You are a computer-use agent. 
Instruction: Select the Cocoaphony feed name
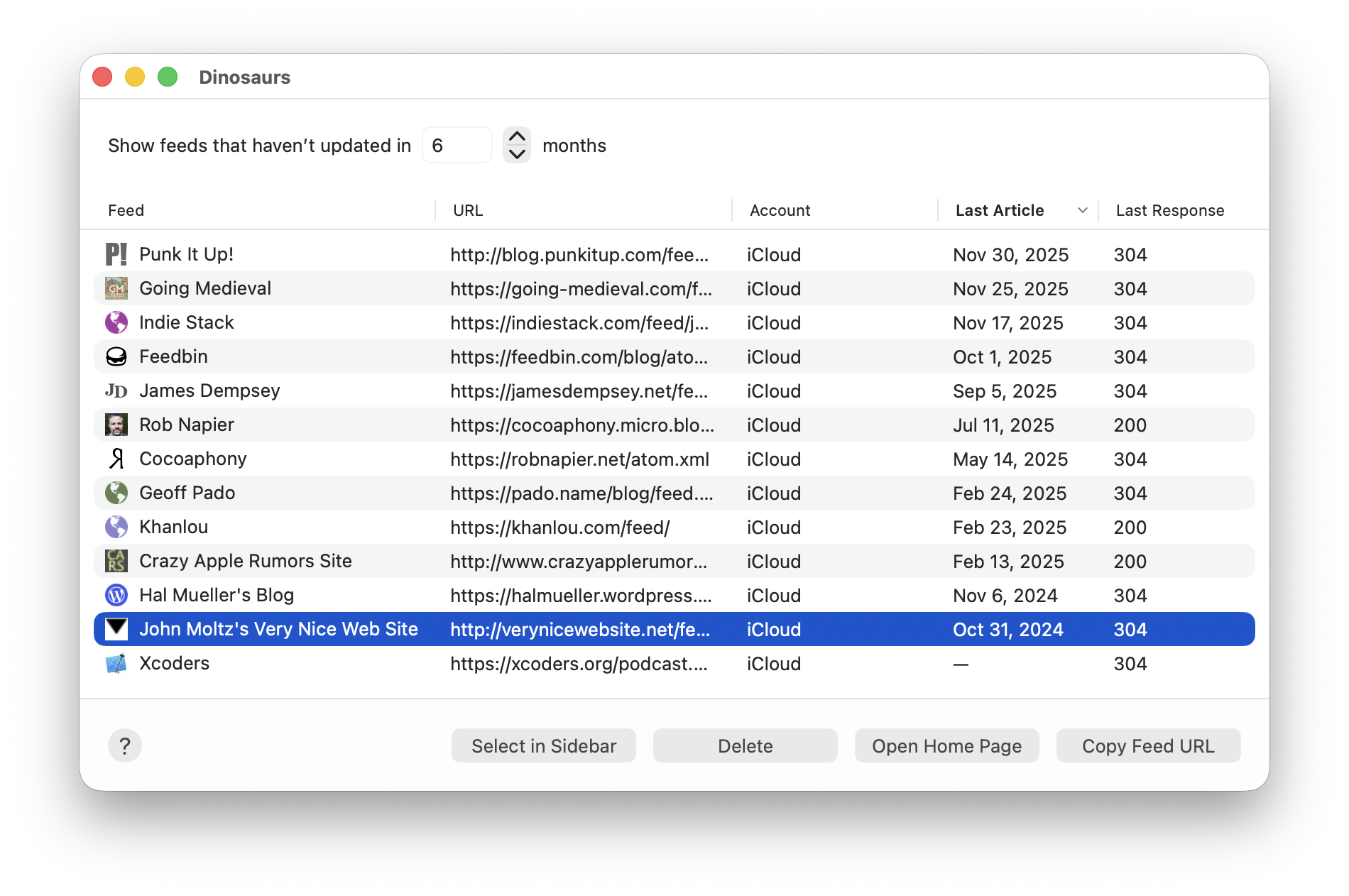click(193, 459)
